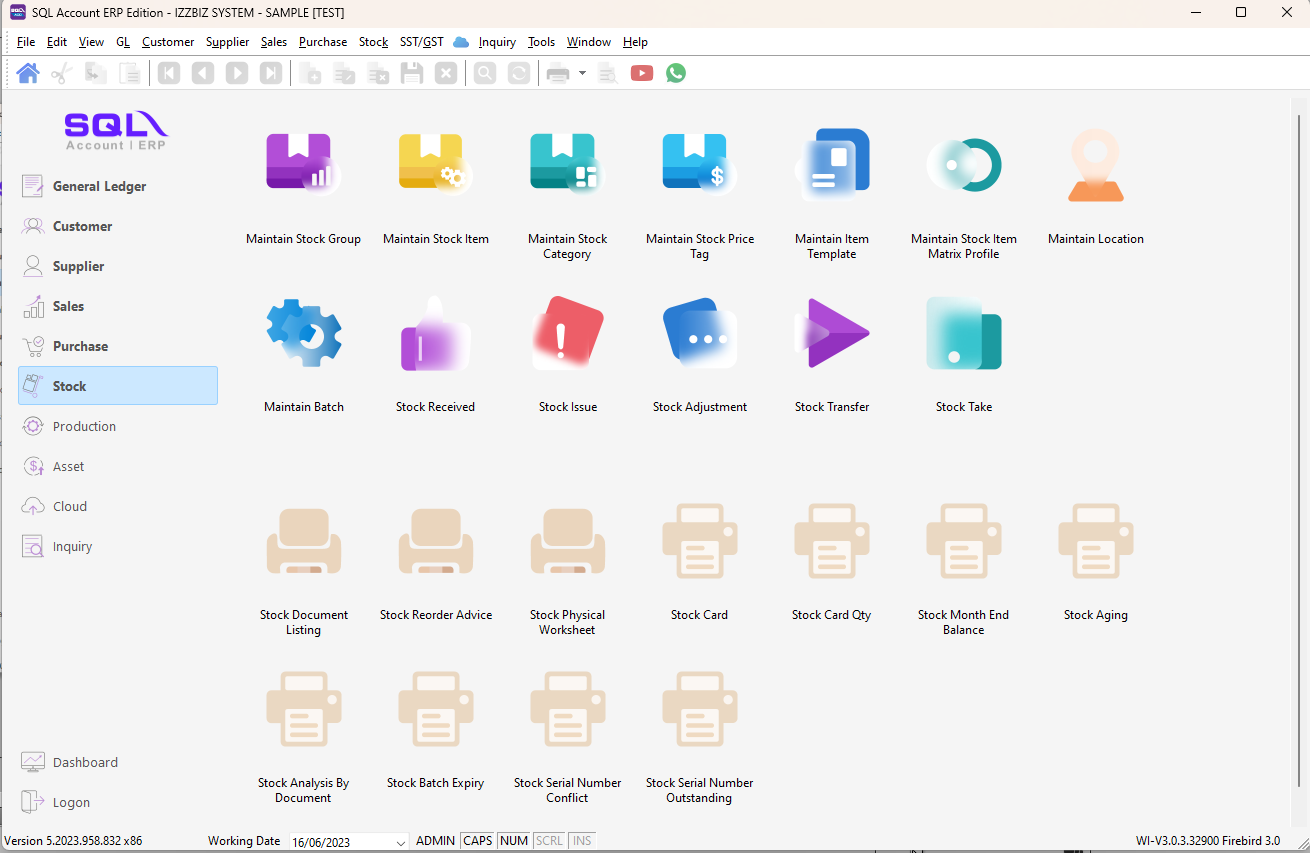1310x853 pixels.
Task: Open Stock Received
Action: [436, 333]
